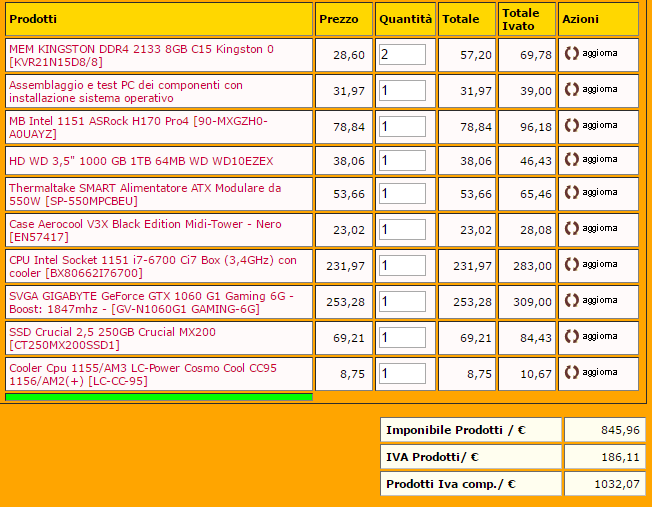652x507 pixels.
Task: Click the refresh icon in HD WD 1000 GB row
Action: click(571, 159)
